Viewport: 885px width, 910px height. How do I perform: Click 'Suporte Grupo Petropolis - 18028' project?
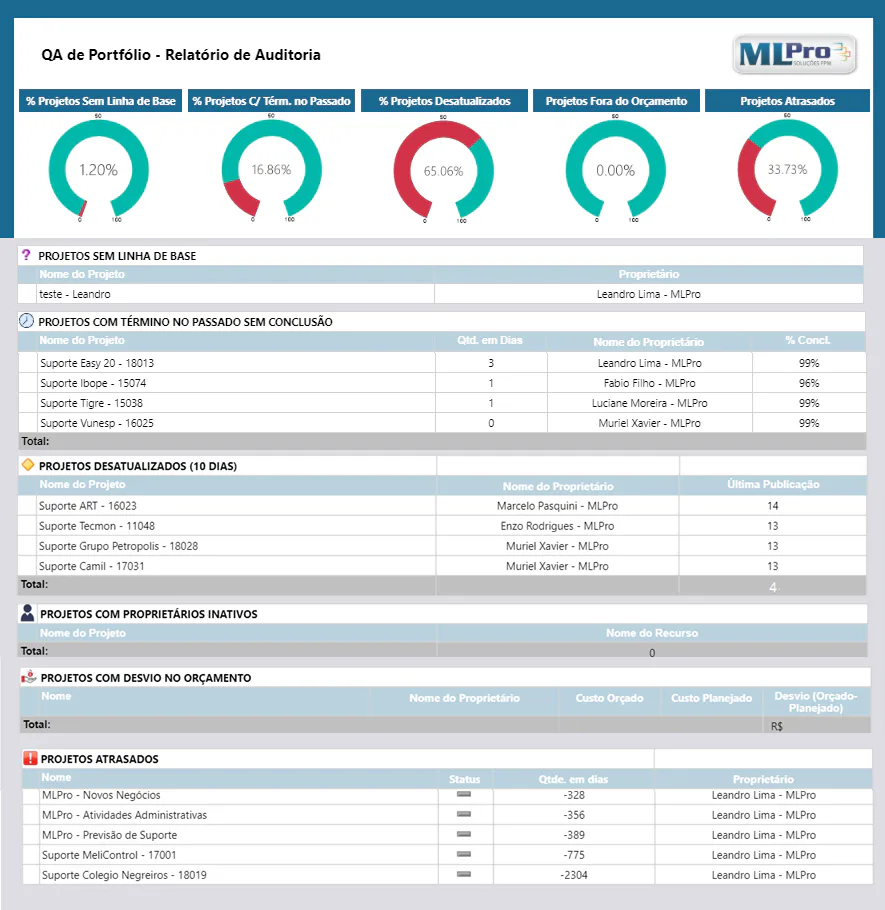(x=118, y=546)
